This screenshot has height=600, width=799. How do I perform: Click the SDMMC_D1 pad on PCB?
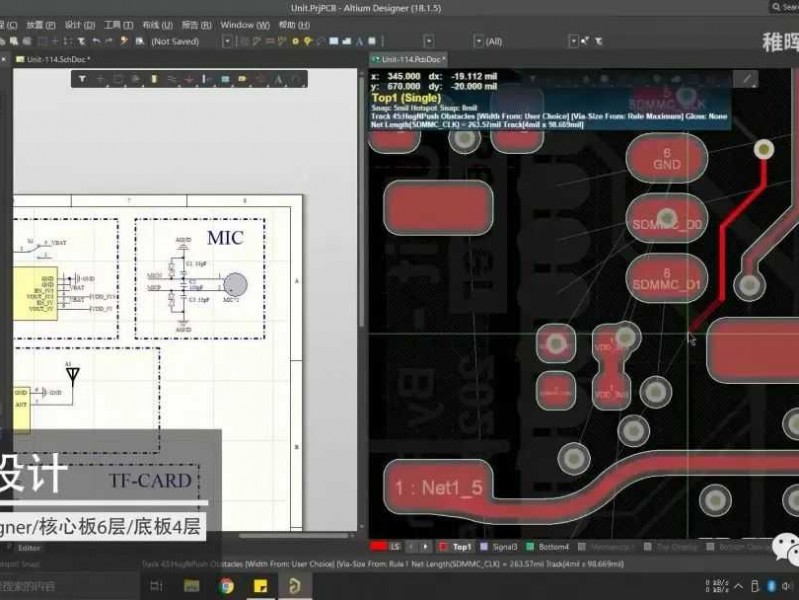667,278
